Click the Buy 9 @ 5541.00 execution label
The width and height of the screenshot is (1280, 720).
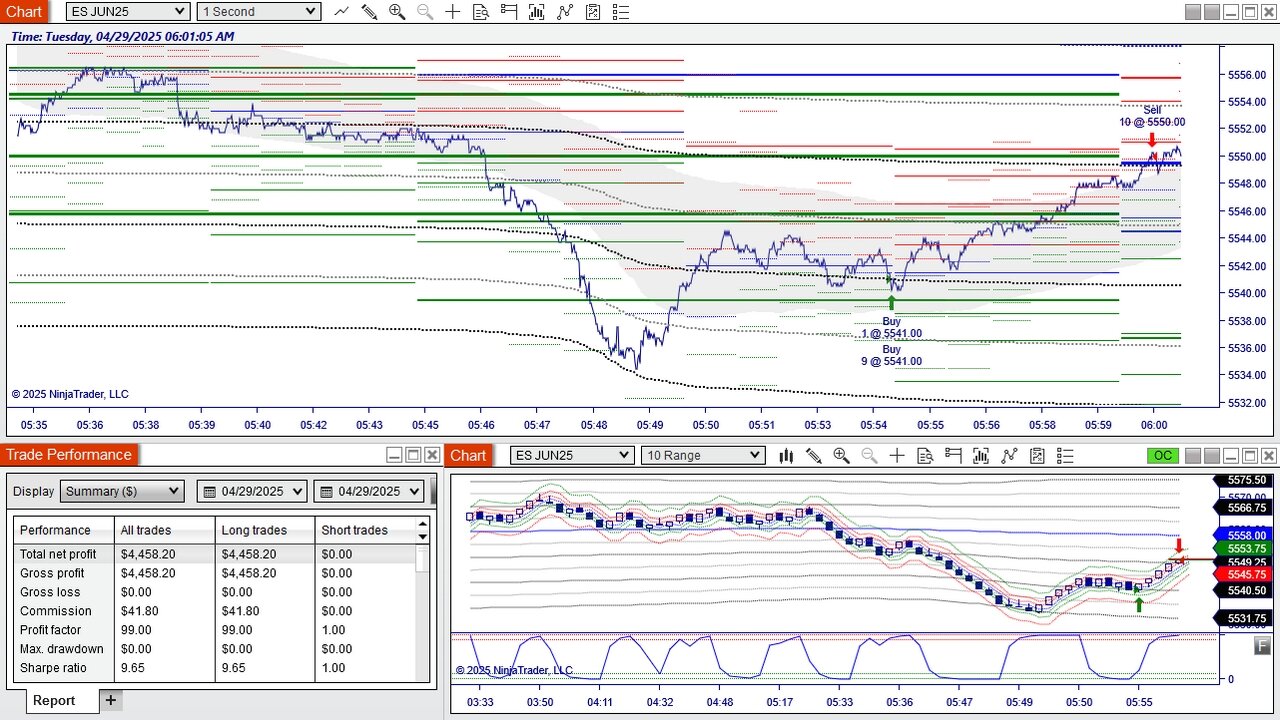(891, 355)
